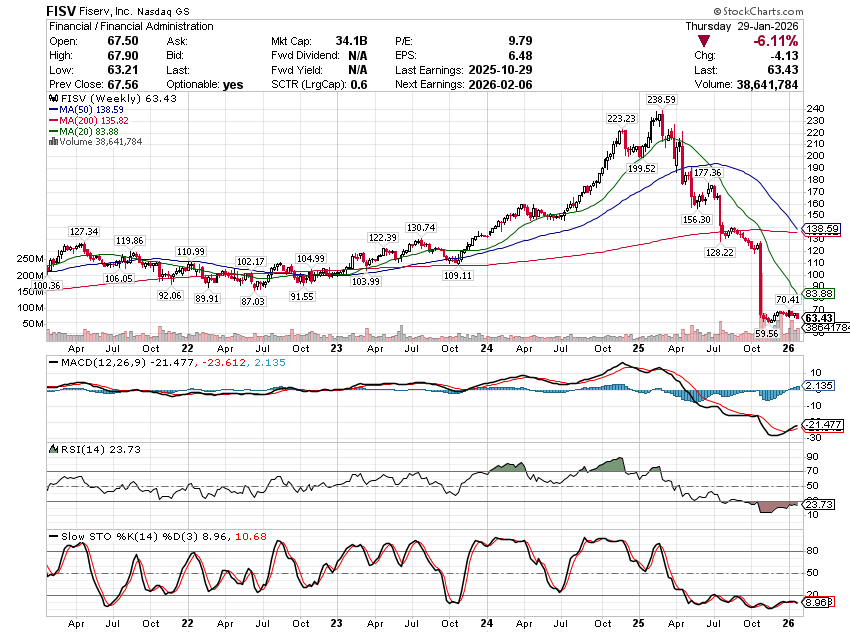Click the RSI(14) legend marker

pos(52,449)
